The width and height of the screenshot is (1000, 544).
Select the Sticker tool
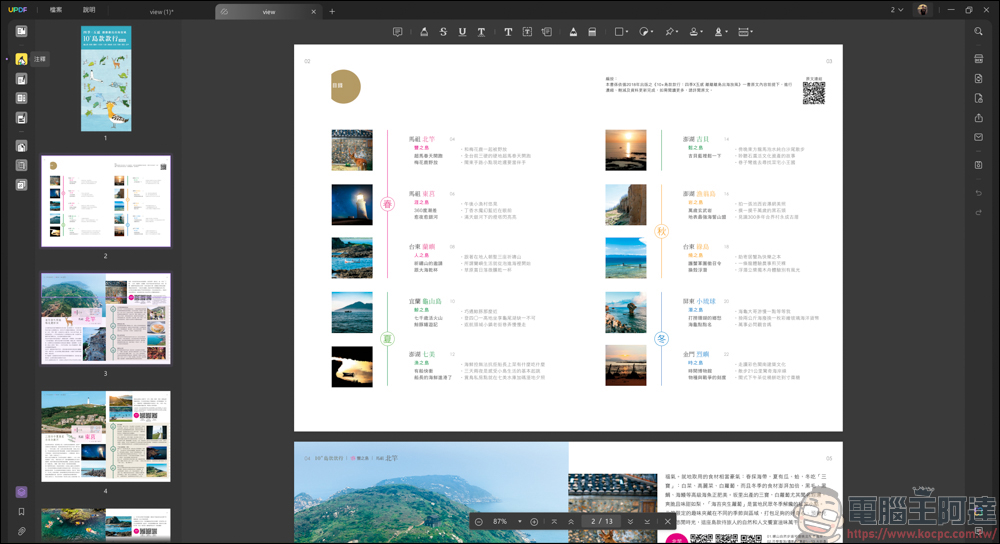tap(643, 32)
